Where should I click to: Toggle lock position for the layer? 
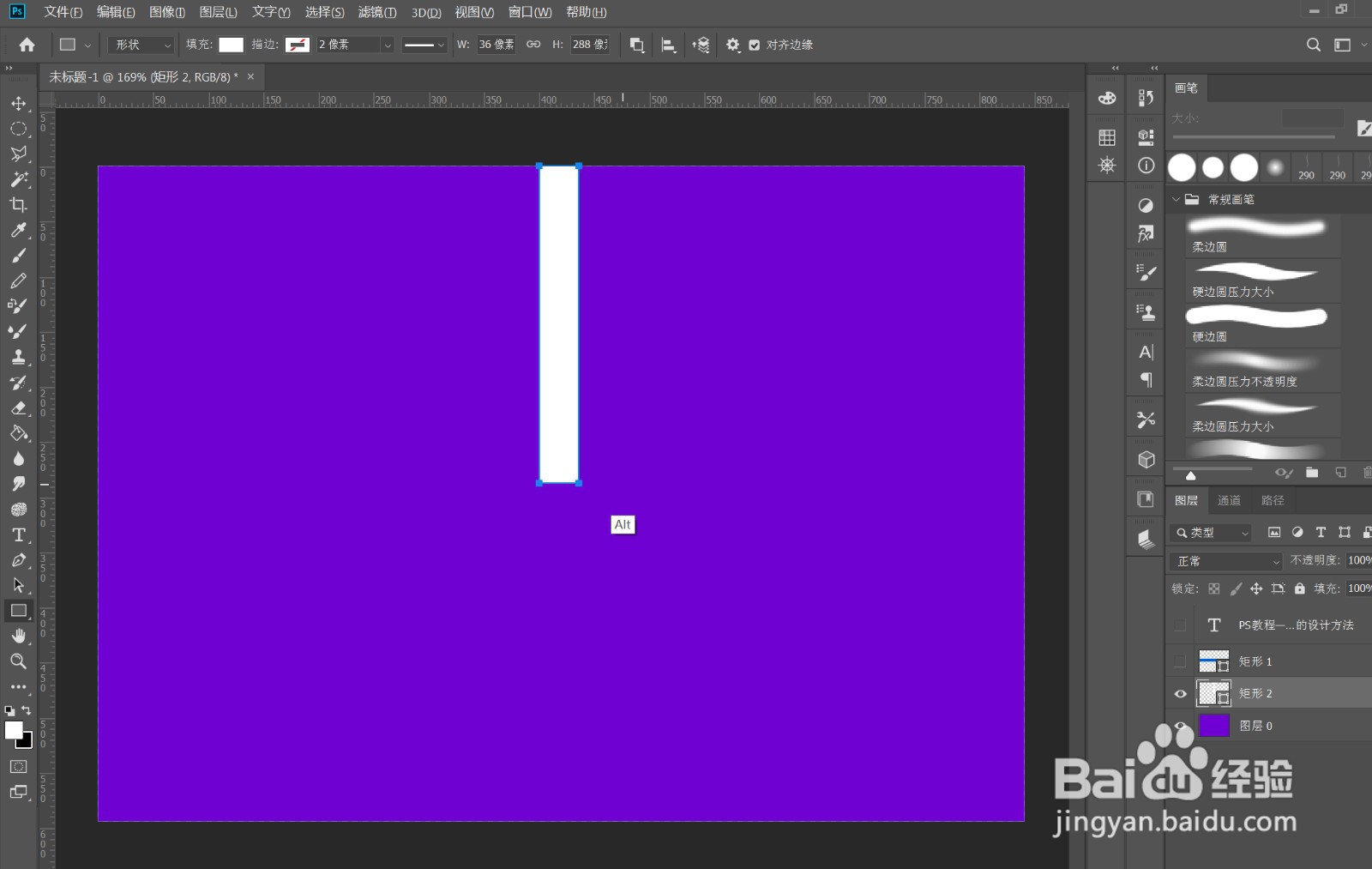coord(1256,588)
